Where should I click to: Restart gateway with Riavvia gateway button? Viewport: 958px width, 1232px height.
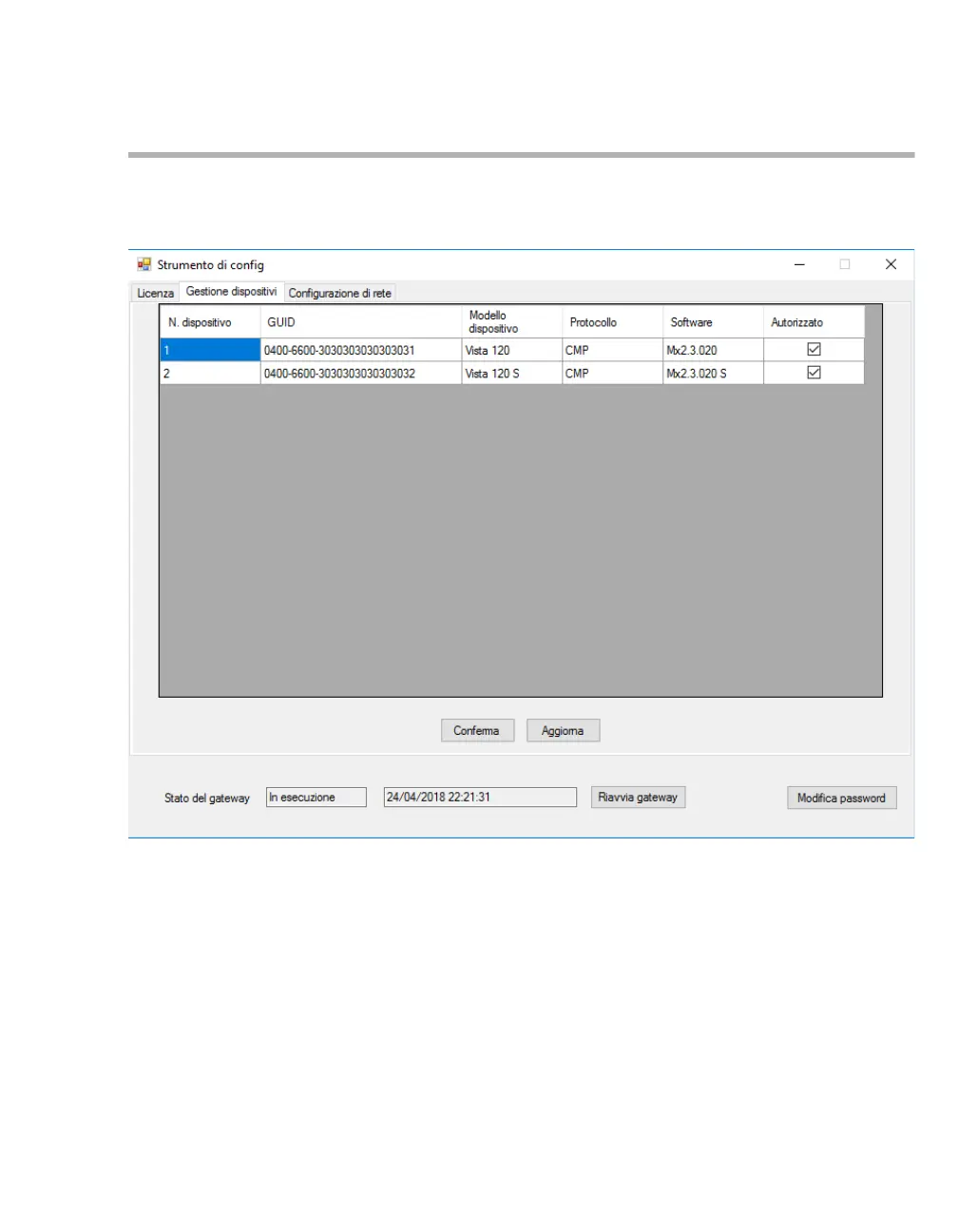pyautogui.click(x=638, y=797)
